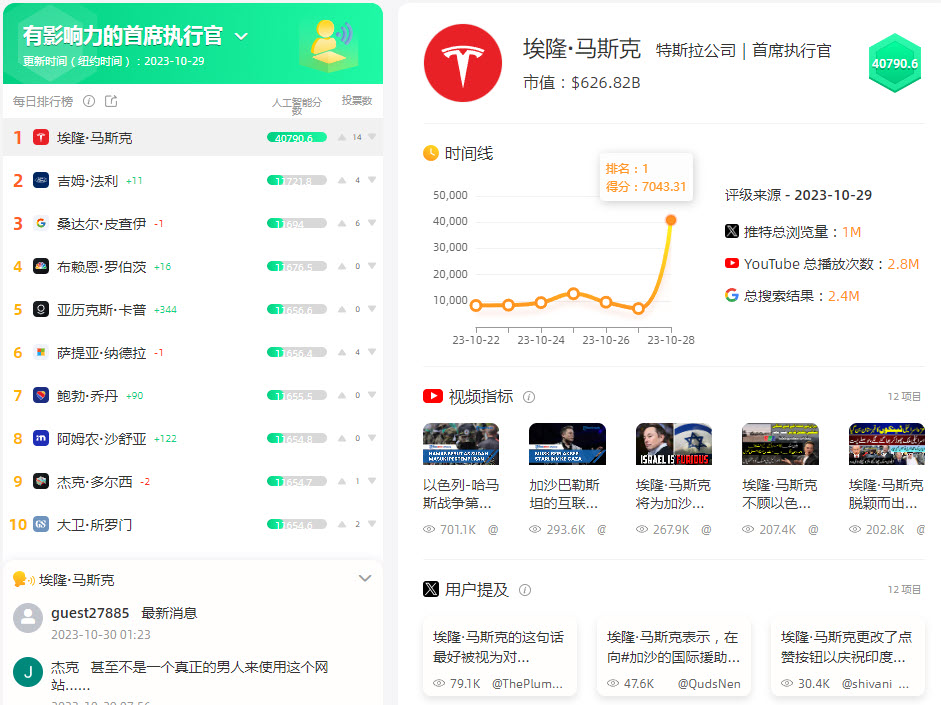
Task: Click the green hexagon score badge 40790.6
Action: click(x=895, y=63)
